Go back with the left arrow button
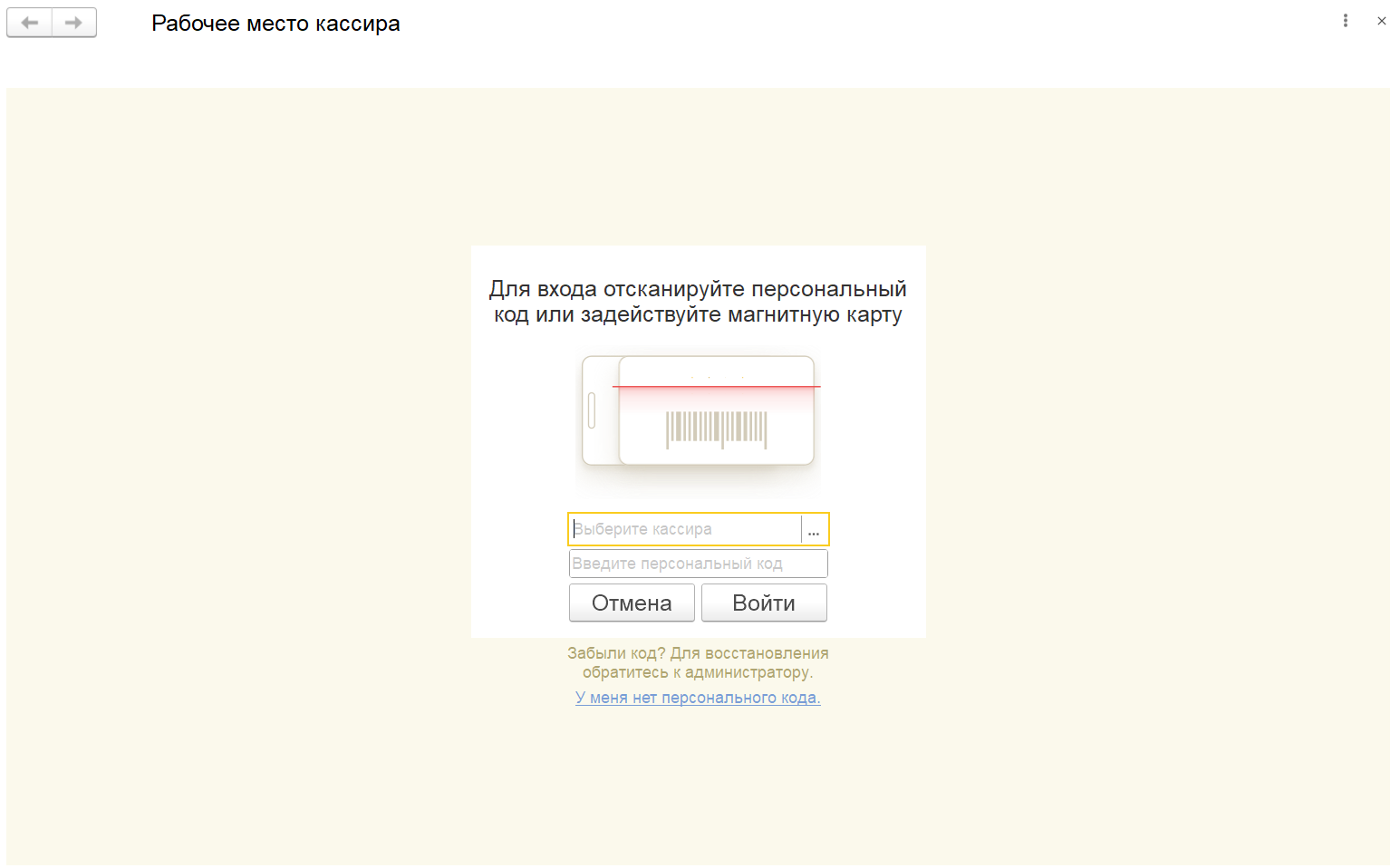The width and height of the screenshot is (1400, 868). click(x=30, y=23)
